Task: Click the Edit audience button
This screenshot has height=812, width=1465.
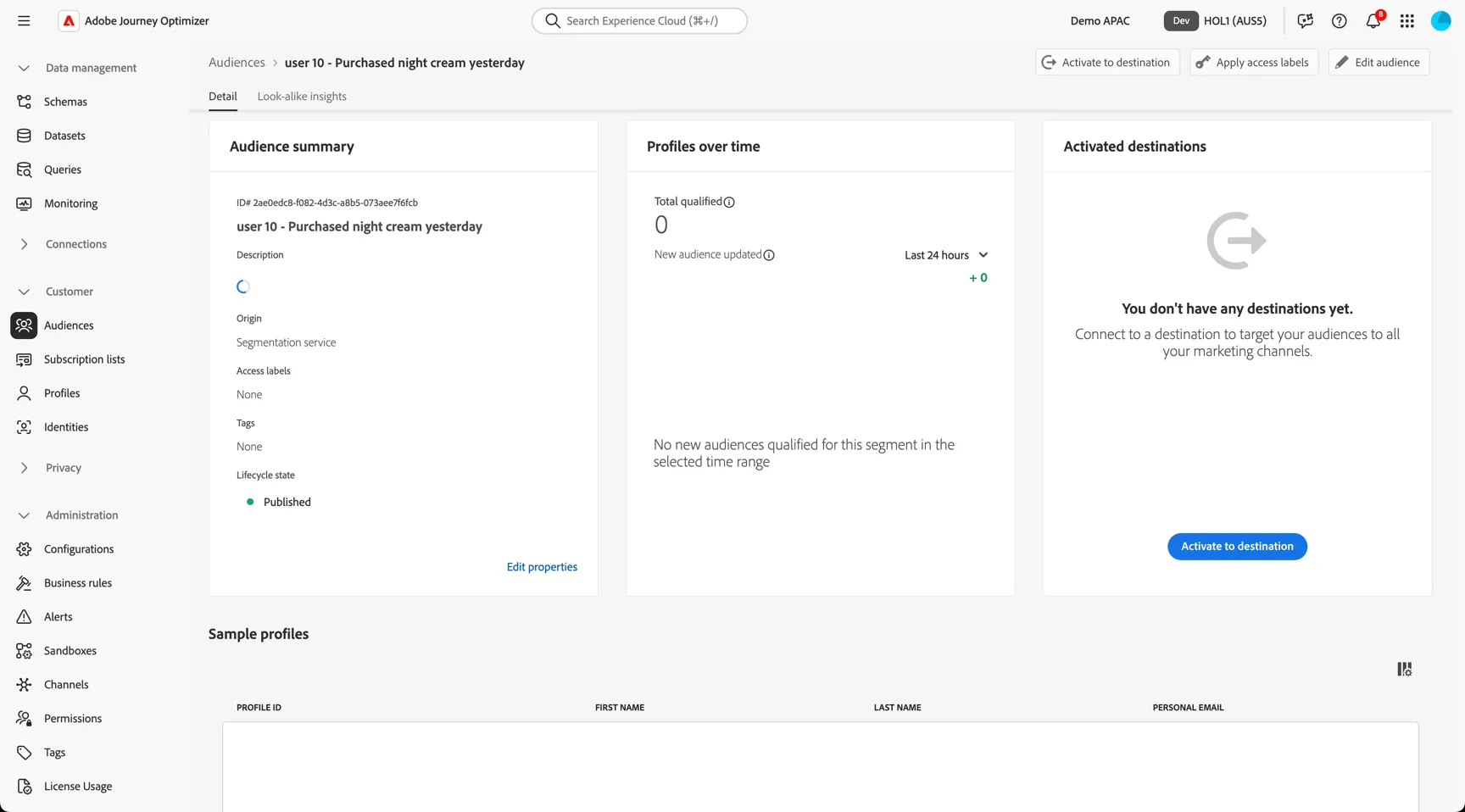Action: pos(1379,63)
